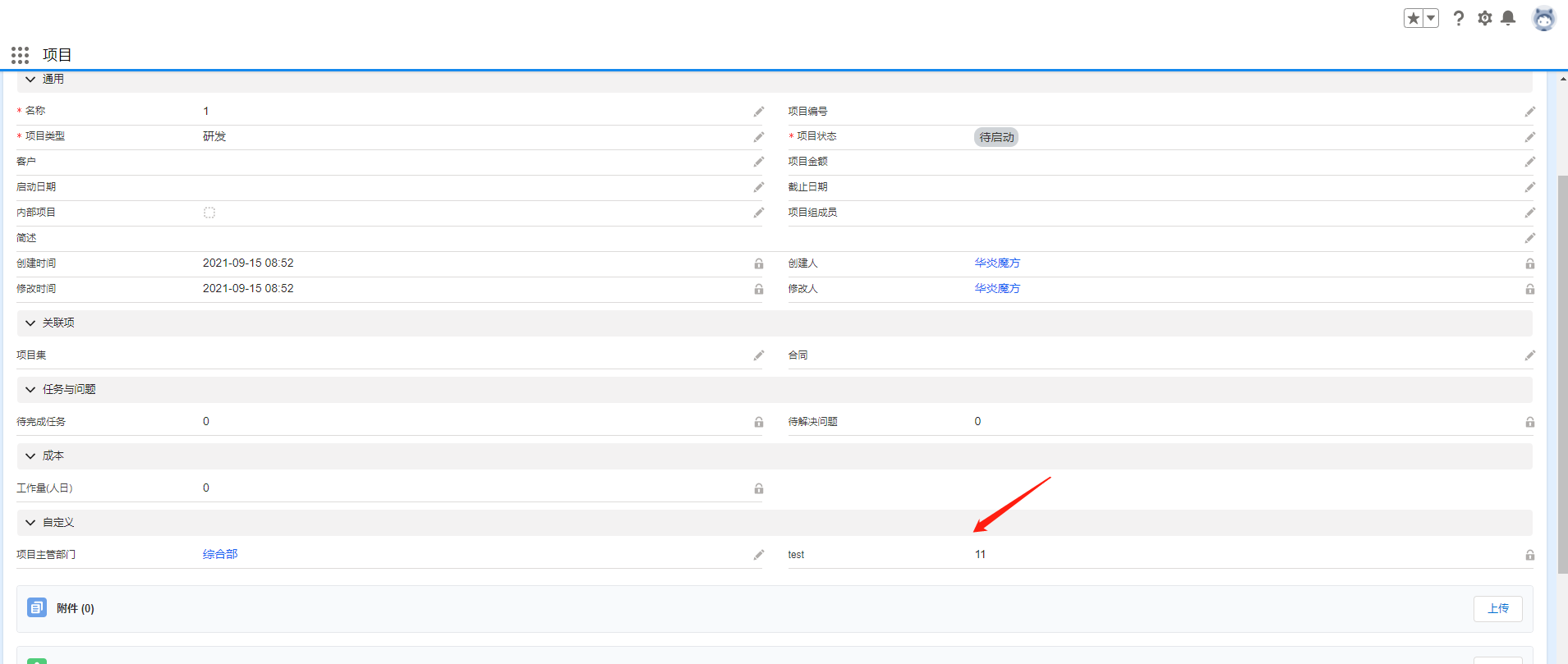Click the 修改时间 lock icon
This screenshot has height=664, width=1568.
pos(759,289)
